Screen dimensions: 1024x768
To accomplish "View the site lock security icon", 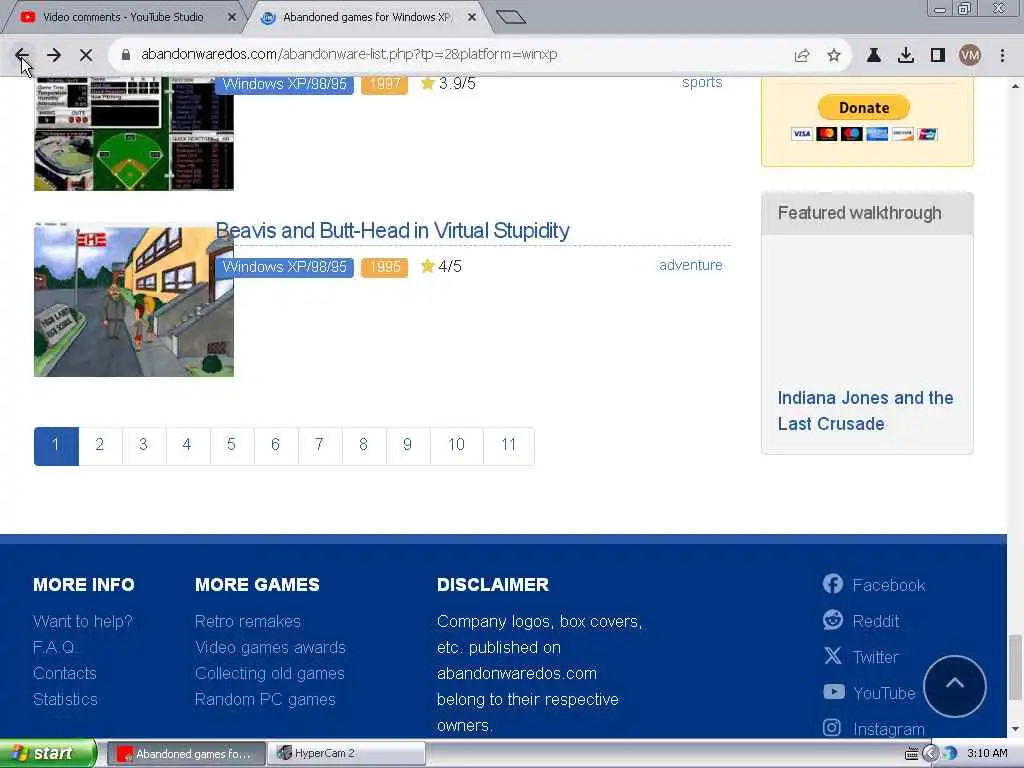I will click(126, 55).
